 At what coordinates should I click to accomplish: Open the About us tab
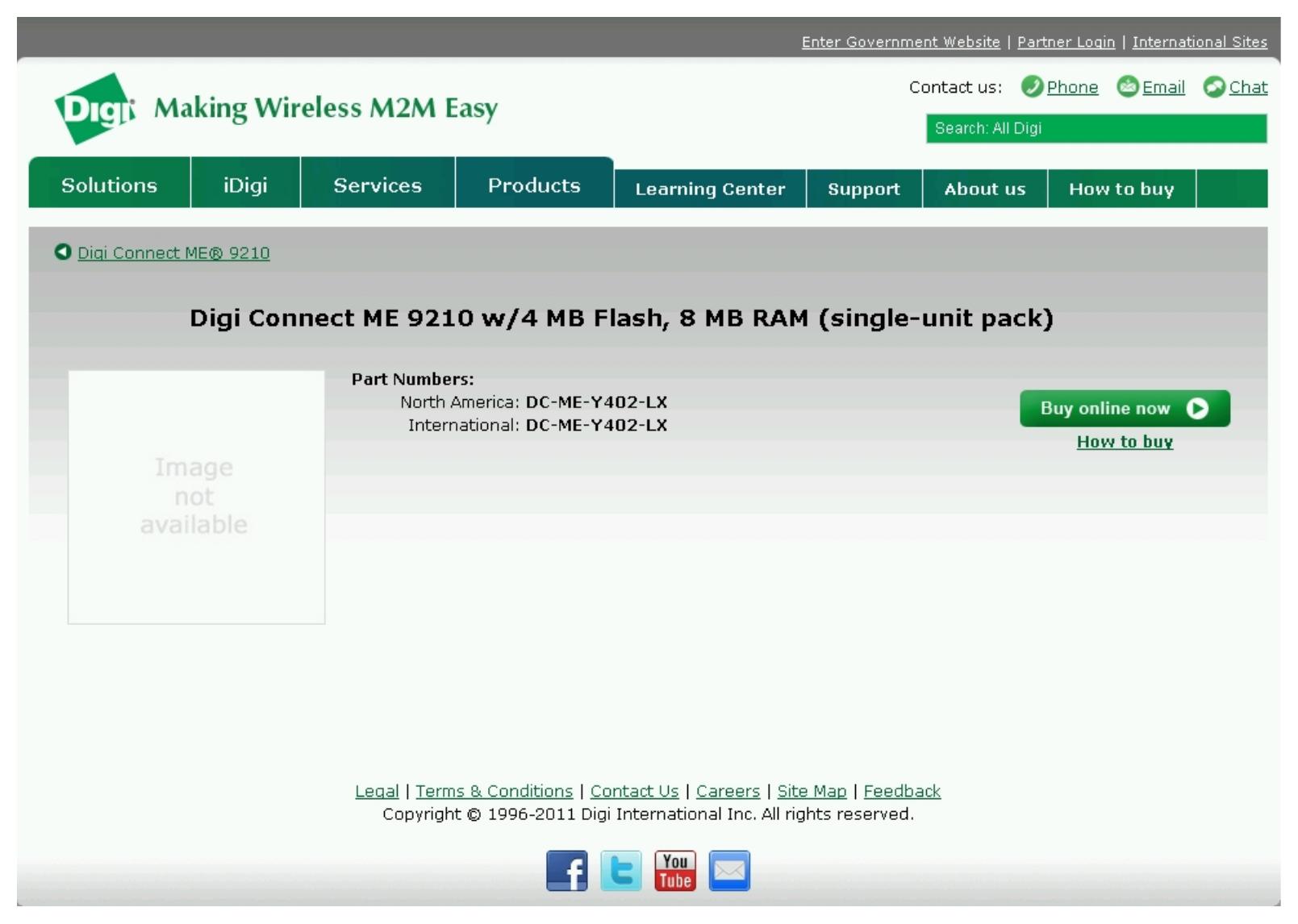tap(985, 189)
